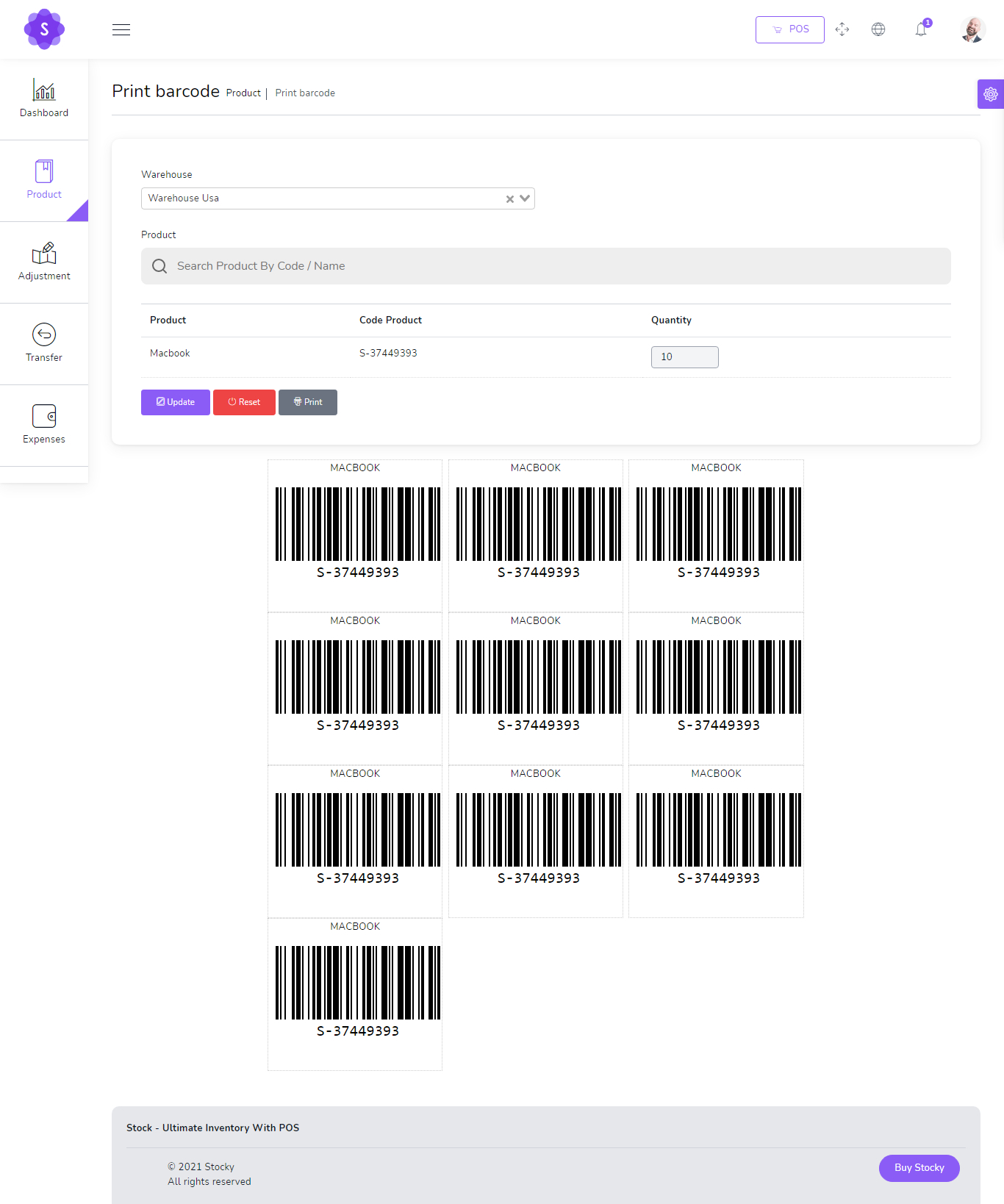1004x1204 pixels.
Task: Open the hamburger sidebar menu
Action: [121, 29]
